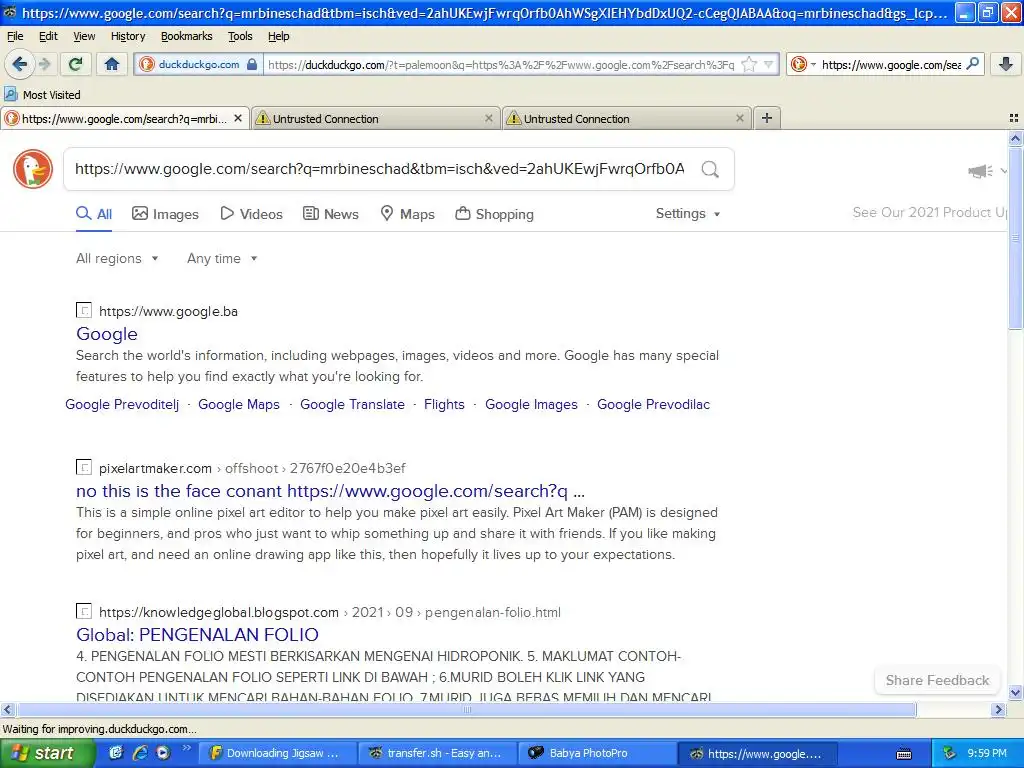Open 'no this is the face conant' result

point(330,490)
